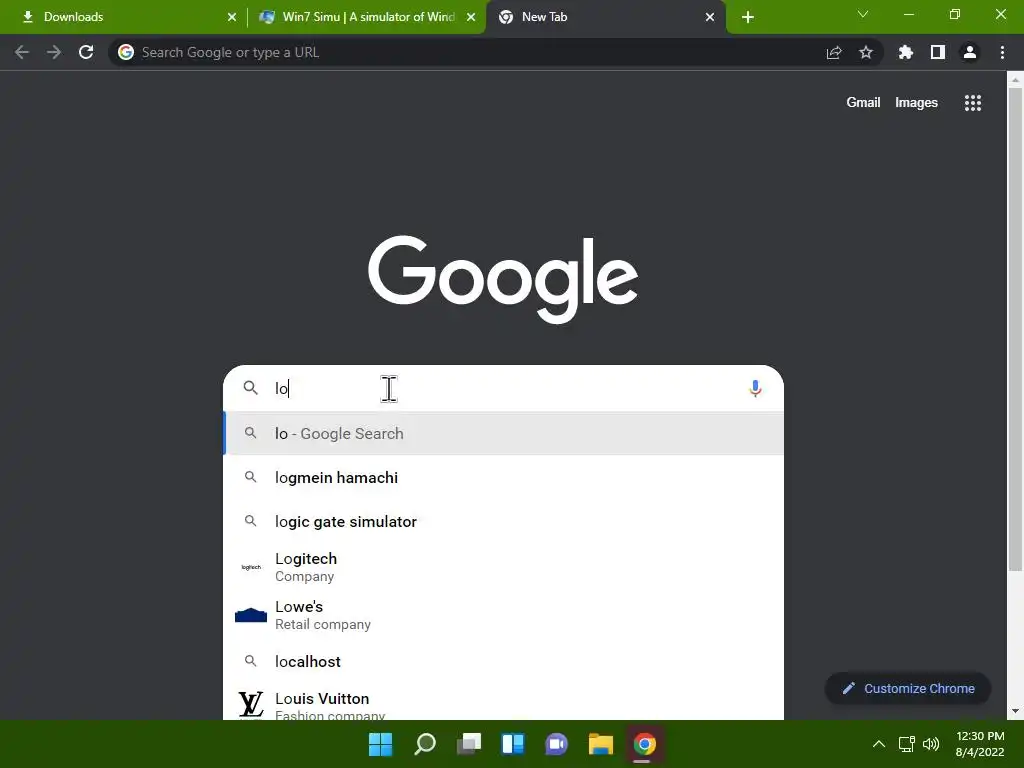Open Chrome's three-dot menu
This screenshot has width=1024, height=768.
pyautogui.click(x=1002, y=52)
